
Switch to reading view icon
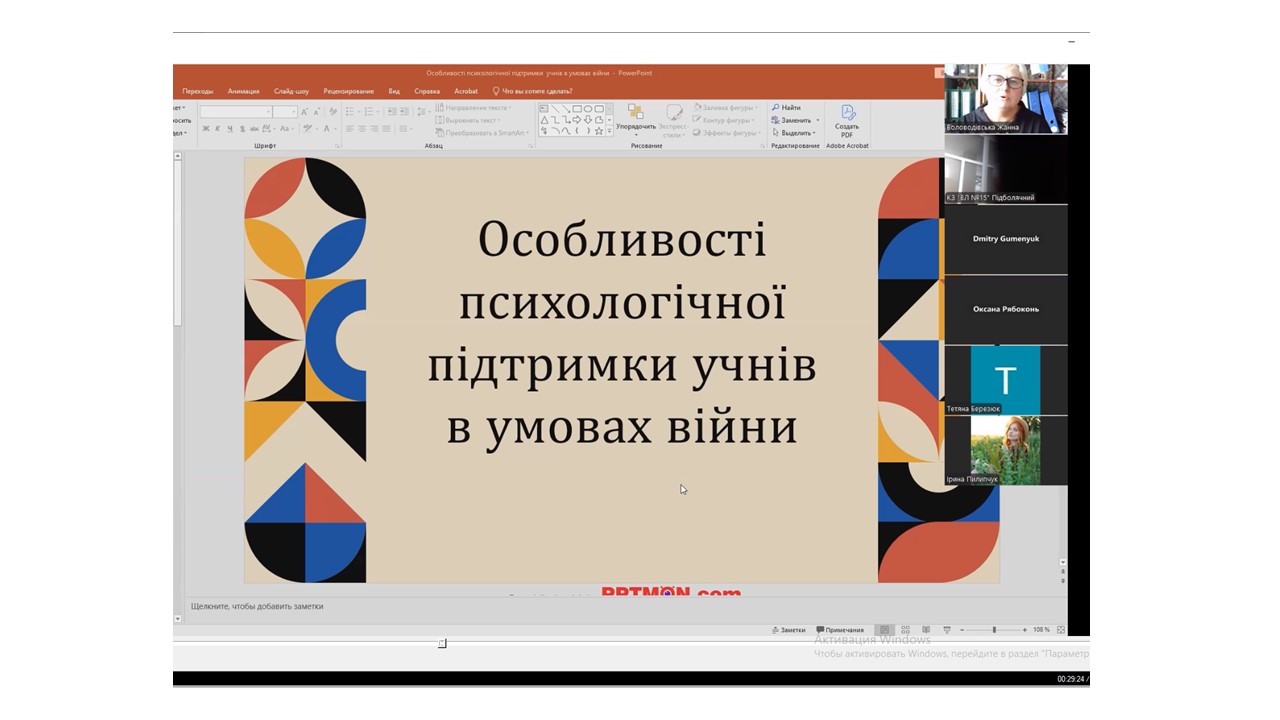[x=926, y=630]
